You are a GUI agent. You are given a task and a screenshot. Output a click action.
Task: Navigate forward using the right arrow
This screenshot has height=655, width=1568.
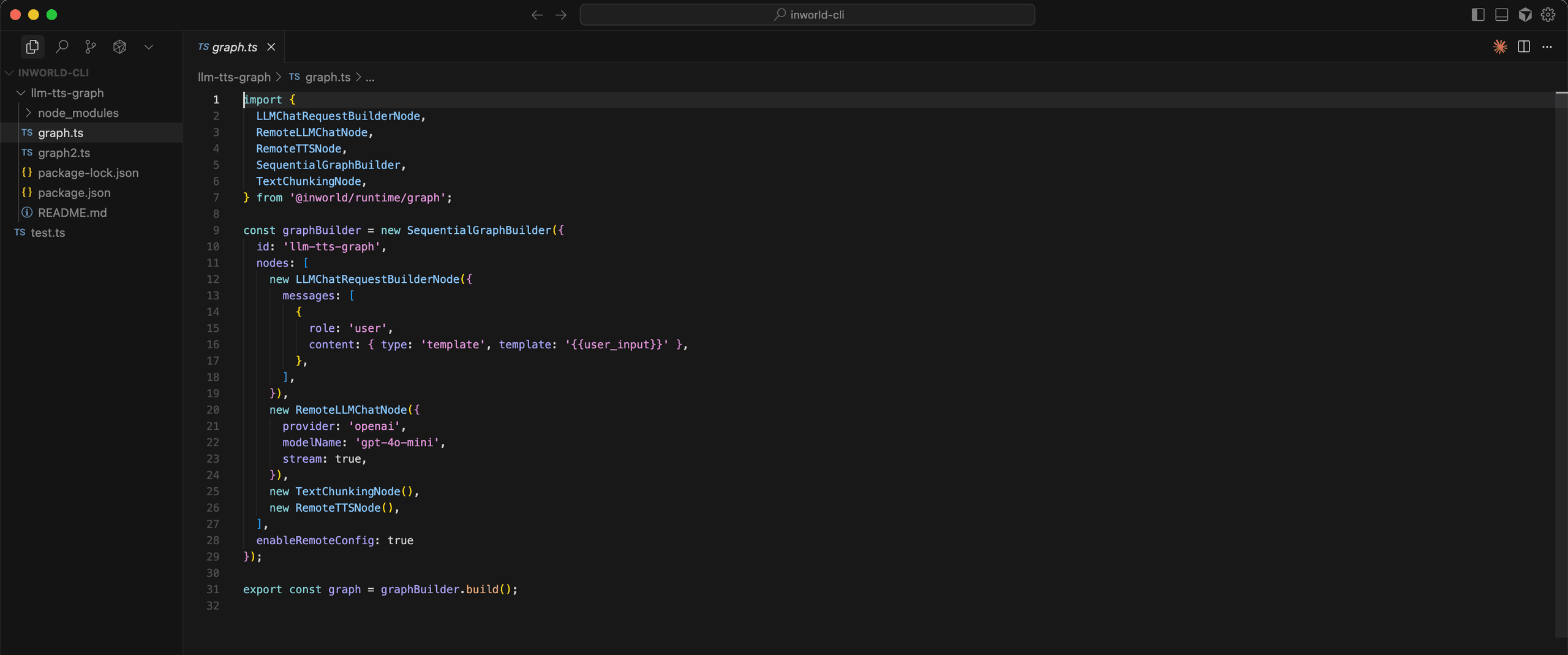[561, 15]
